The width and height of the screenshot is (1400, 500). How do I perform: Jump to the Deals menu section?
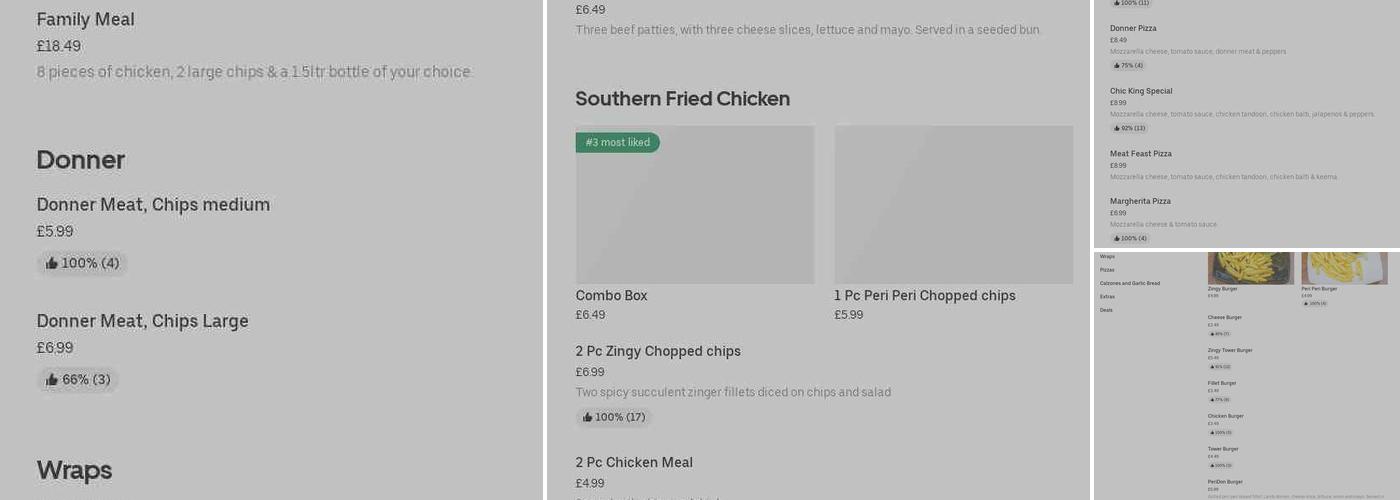pos(1106,310)
